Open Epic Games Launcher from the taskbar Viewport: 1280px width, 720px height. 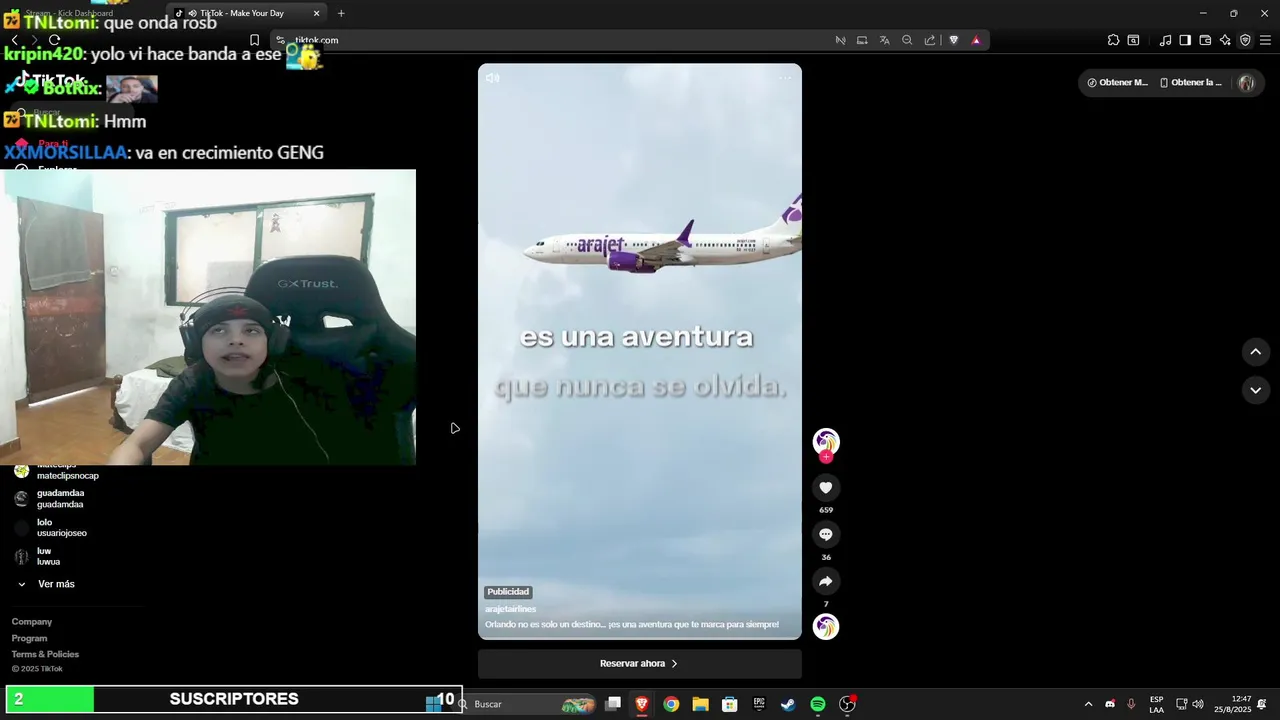coord(759,704)
